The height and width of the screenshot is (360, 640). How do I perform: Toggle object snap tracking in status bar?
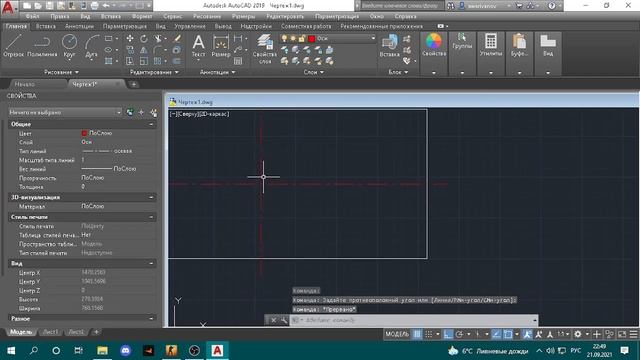point(496,334)
